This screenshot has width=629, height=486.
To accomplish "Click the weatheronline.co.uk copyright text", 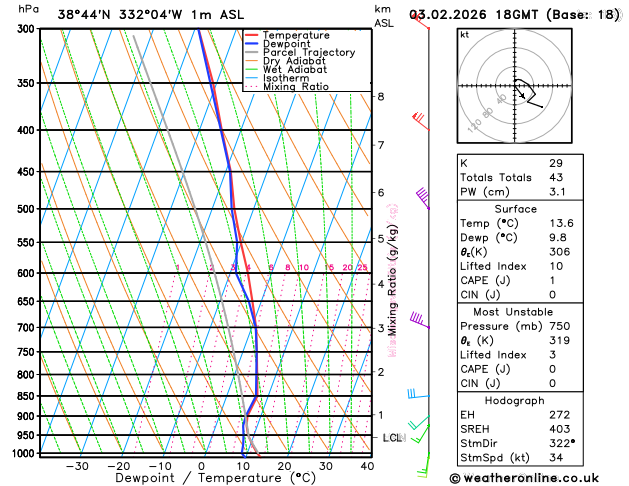I will (x=524, y=478).
